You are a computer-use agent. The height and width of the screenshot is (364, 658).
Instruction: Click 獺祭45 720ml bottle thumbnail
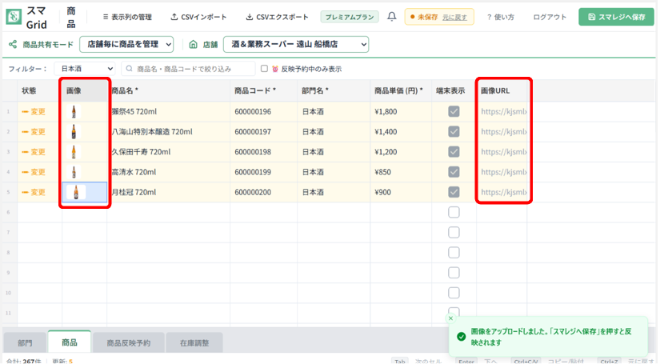pos(74,112)
